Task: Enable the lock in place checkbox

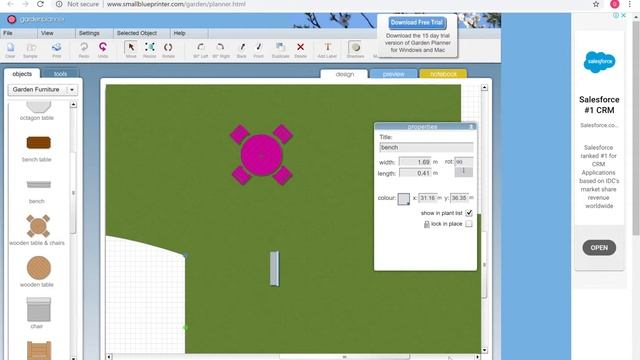Action: [469, 224]
